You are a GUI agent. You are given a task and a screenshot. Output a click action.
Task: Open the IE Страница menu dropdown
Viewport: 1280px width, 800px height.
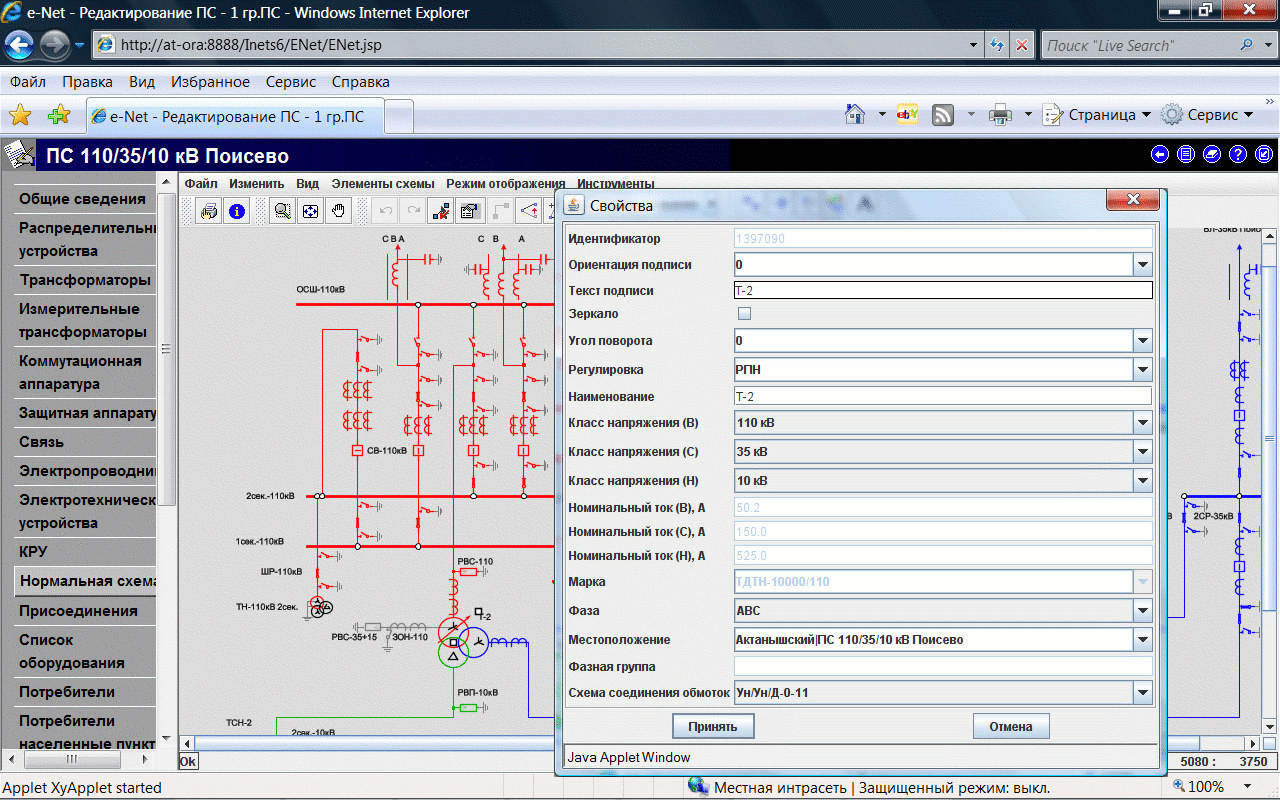point(1097,115)
